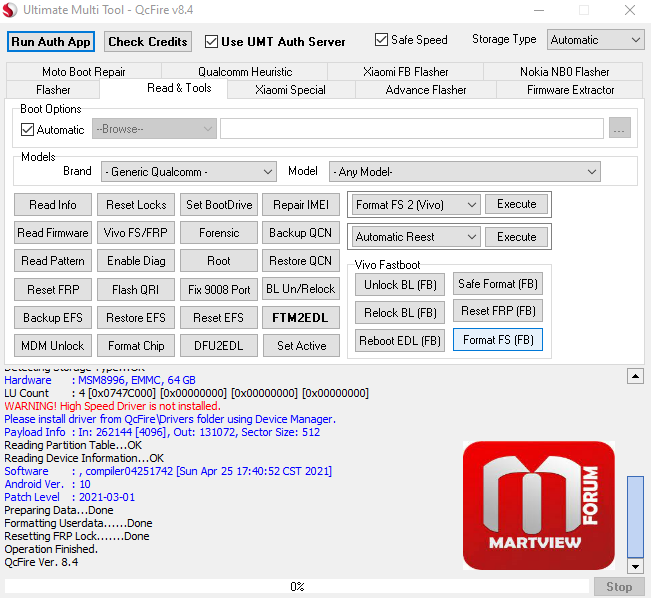Click Set Active button
This screenshot has width=651, height=598.
click(301, 346)
